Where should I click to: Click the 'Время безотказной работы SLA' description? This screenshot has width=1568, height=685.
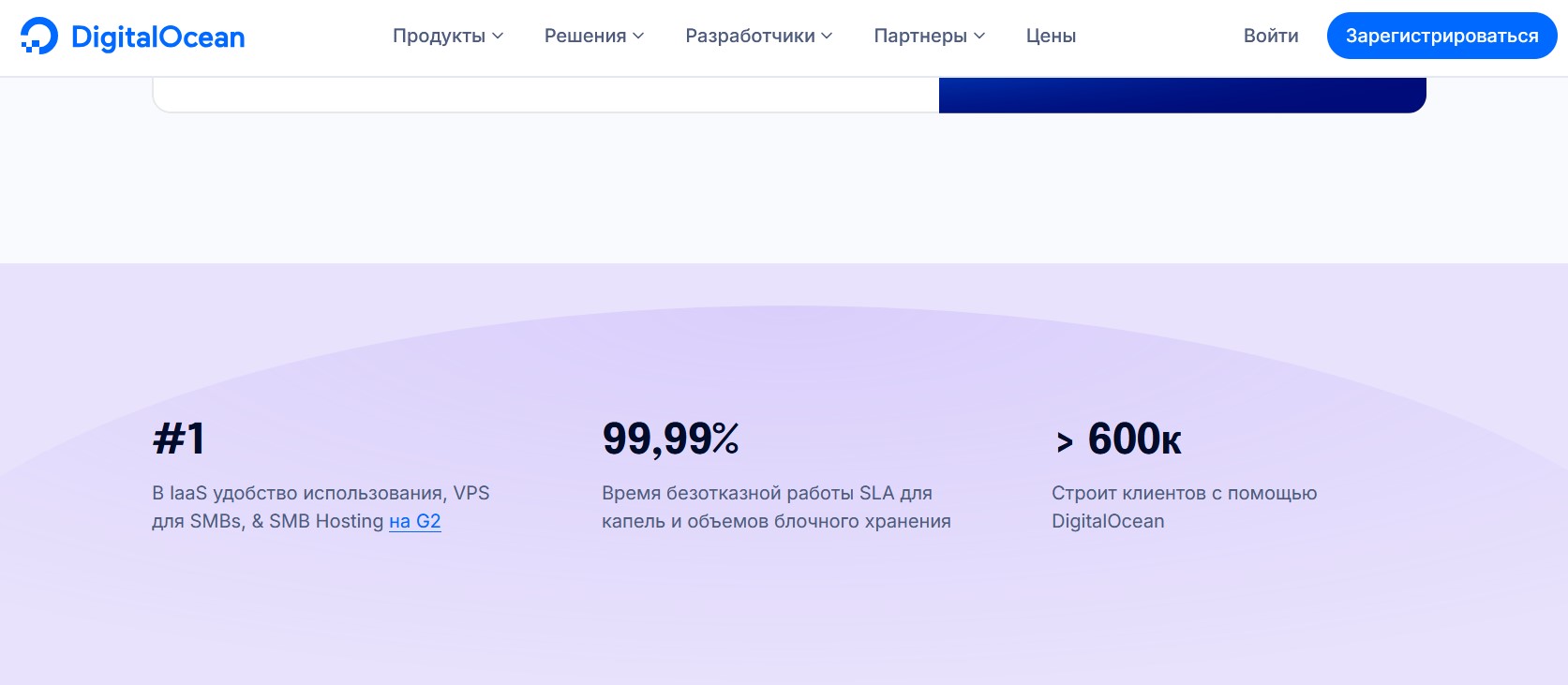776,507
